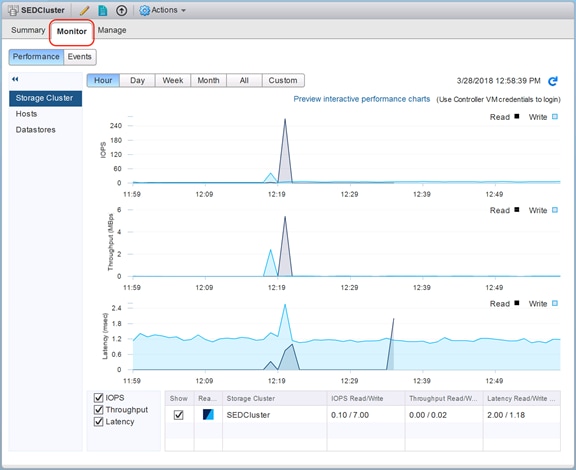Click the teal document icon in toolbar
This screenshot has width=576, height=470.
point(102,10)
